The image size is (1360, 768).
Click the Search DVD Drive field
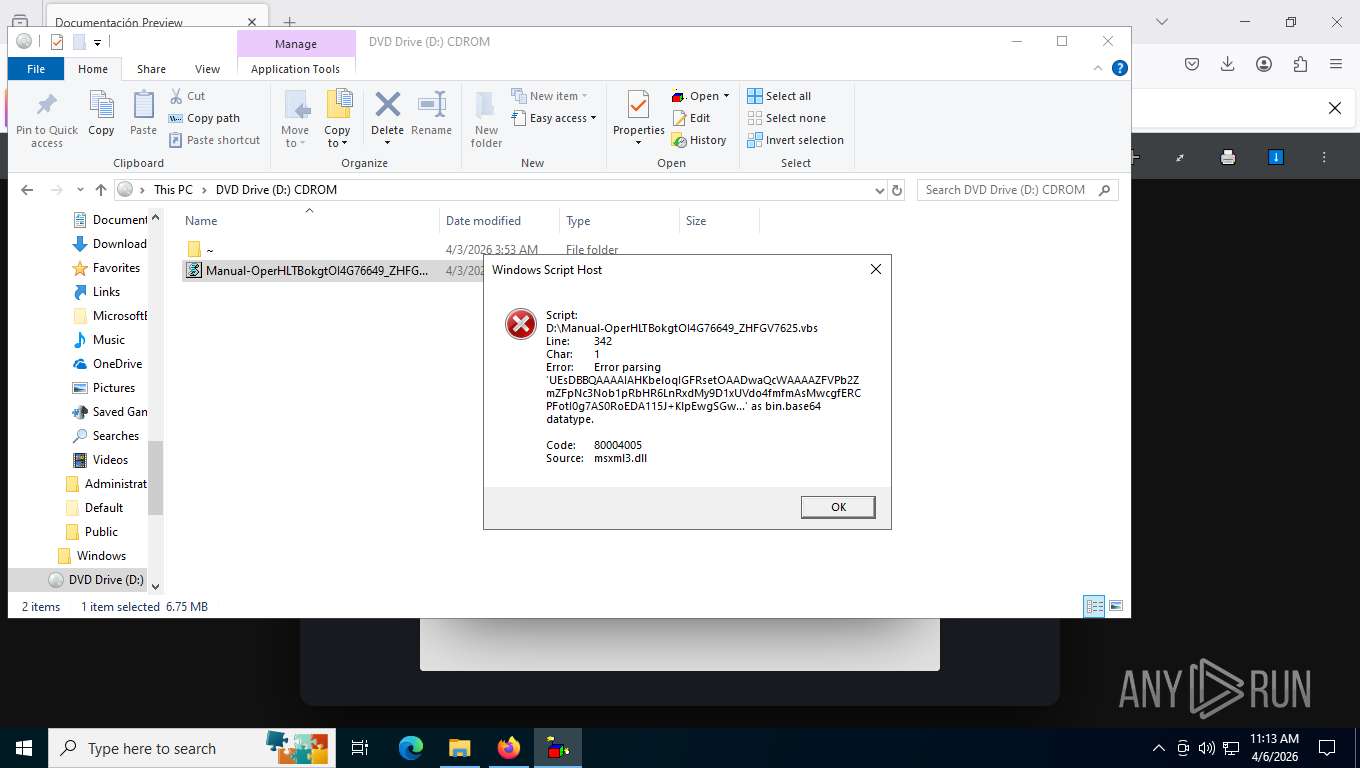1018,190
